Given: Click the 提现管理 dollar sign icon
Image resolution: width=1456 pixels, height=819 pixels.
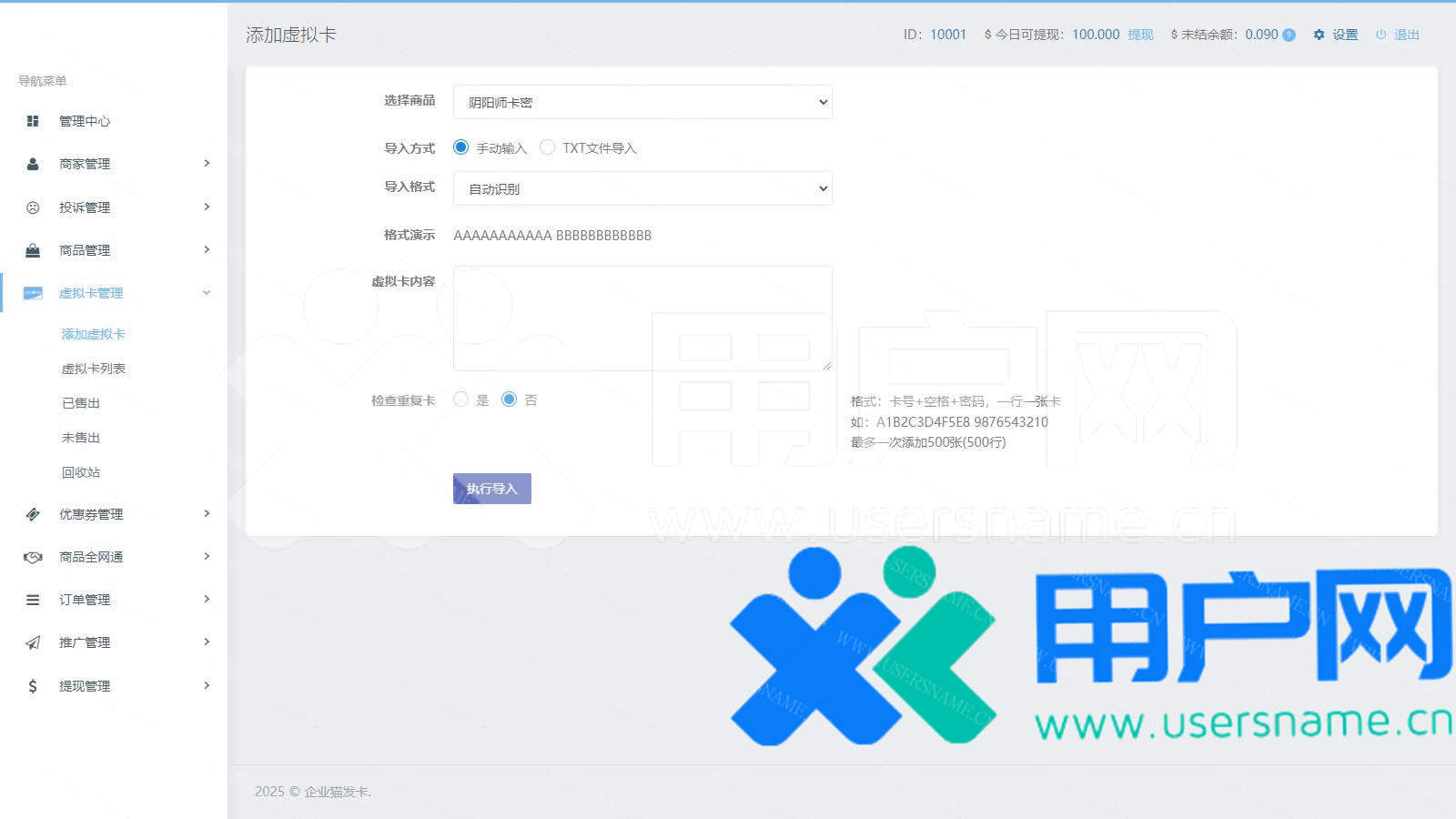Looking at the screenshot, I should pos(33,686).
